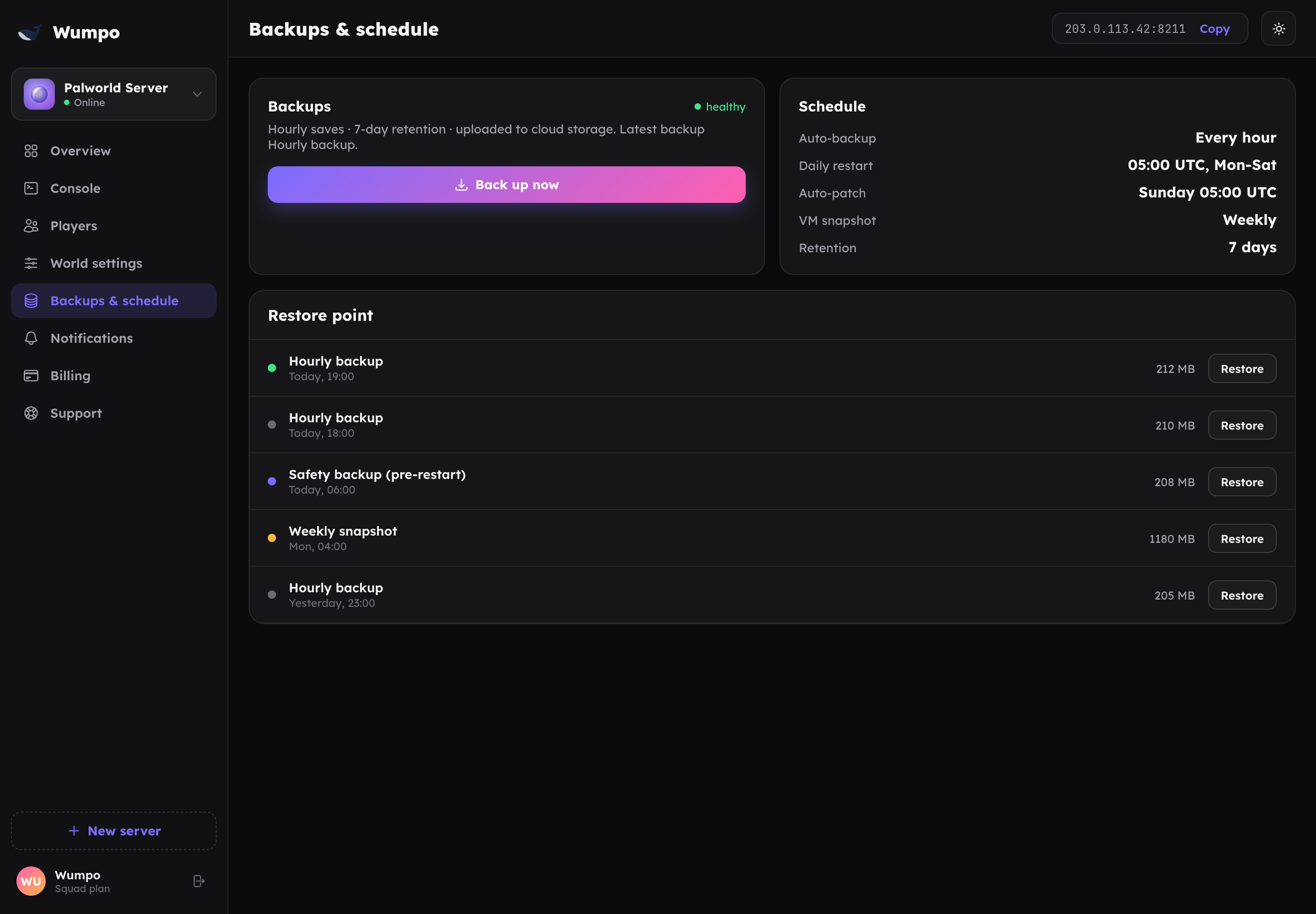The image size is (1316, 914).
Task: Click the Players people icon
Action: [x=31, y=226]
